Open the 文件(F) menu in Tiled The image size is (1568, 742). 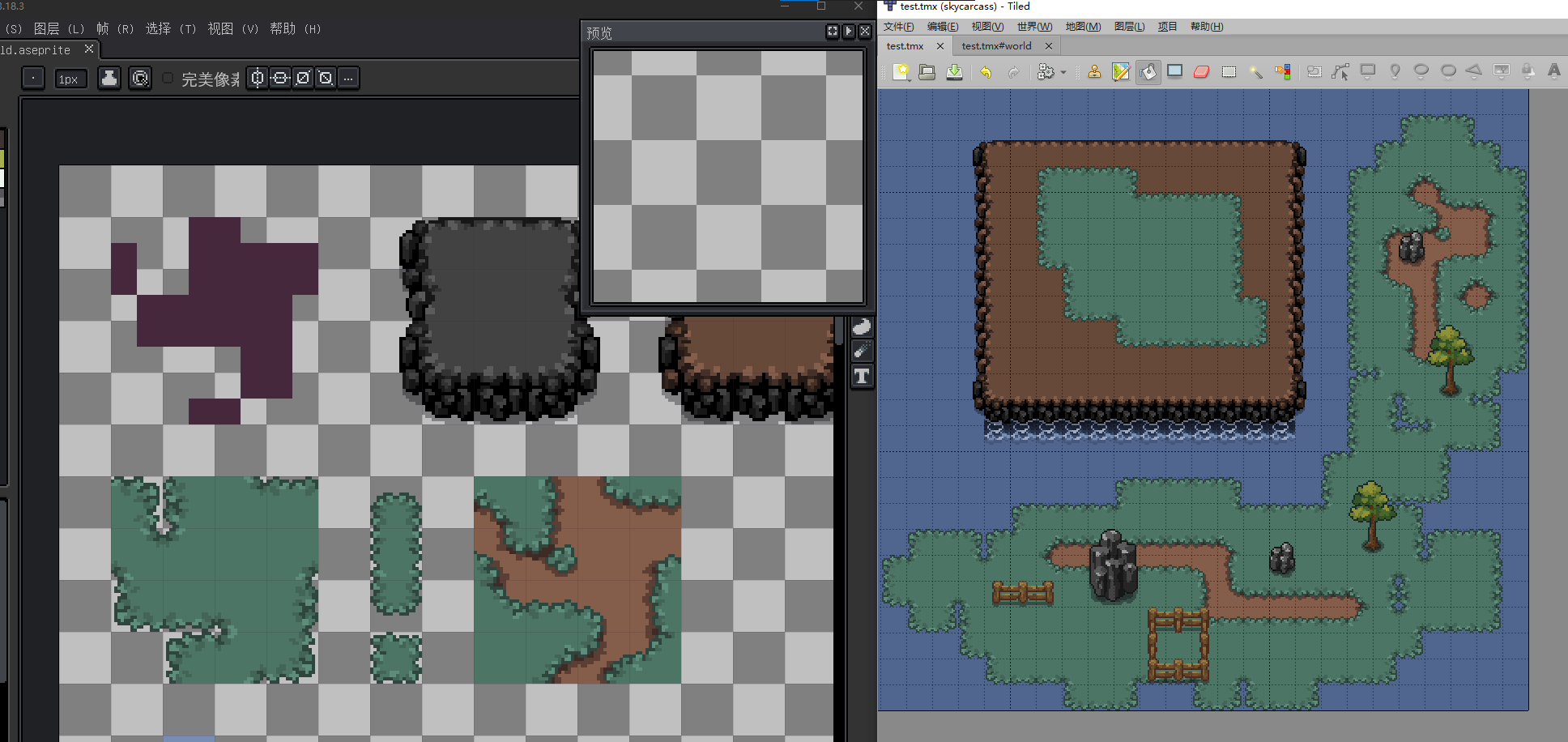[898, 27]
